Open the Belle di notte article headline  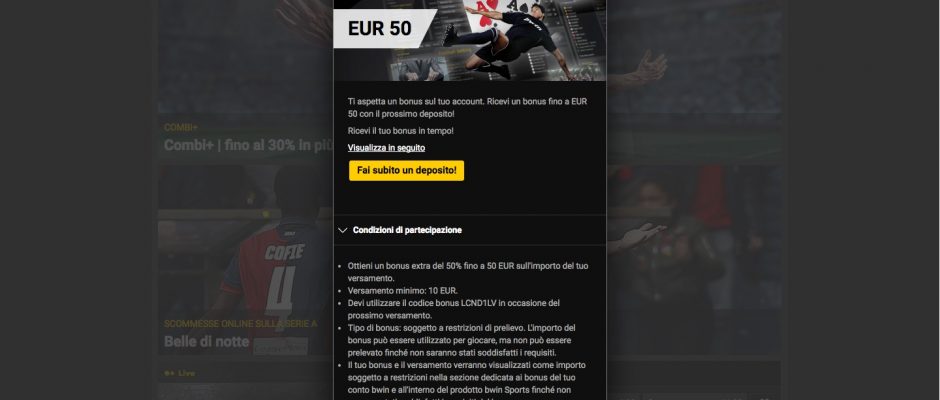coord(206,342)
